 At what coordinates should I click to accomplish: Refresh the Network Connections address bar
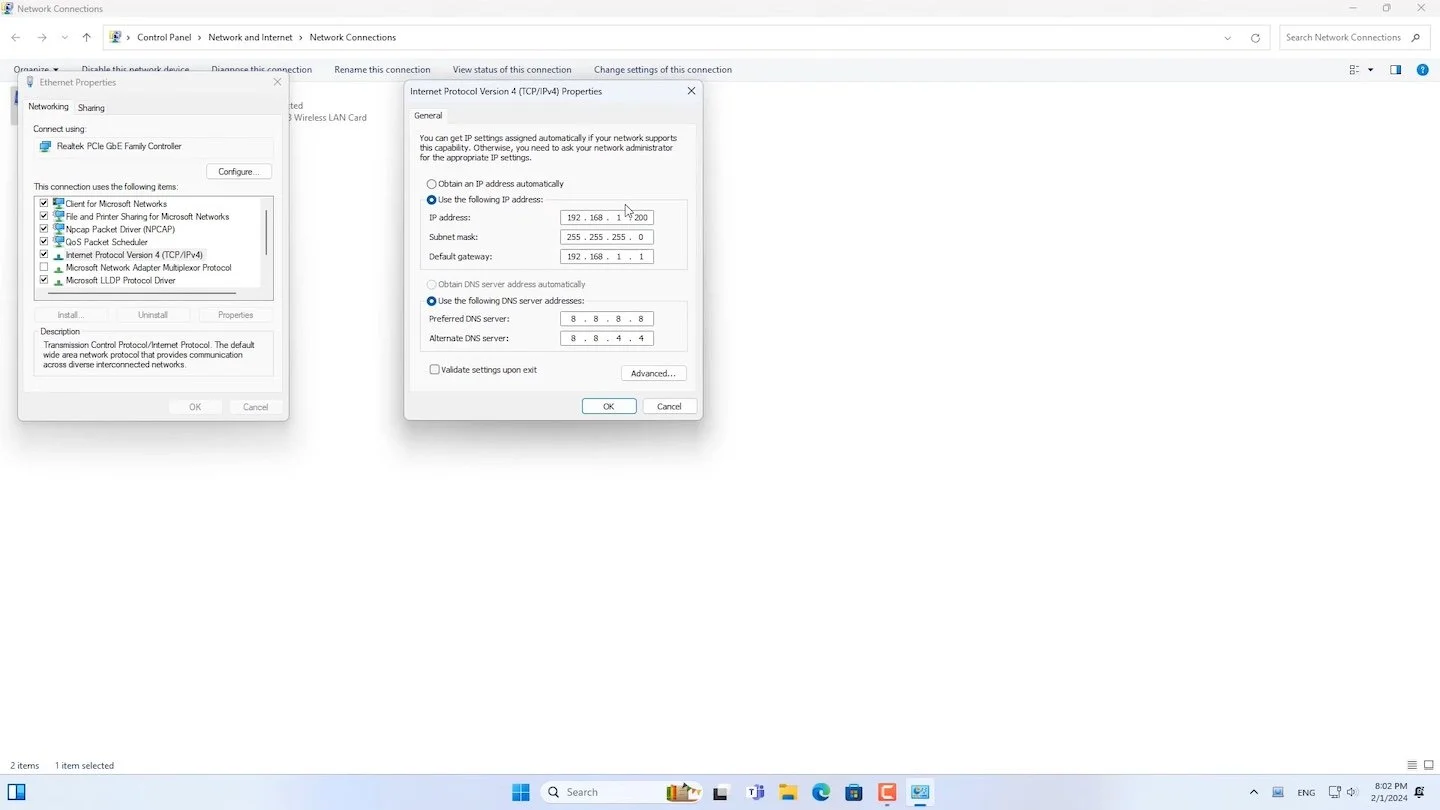(1255, 38)
